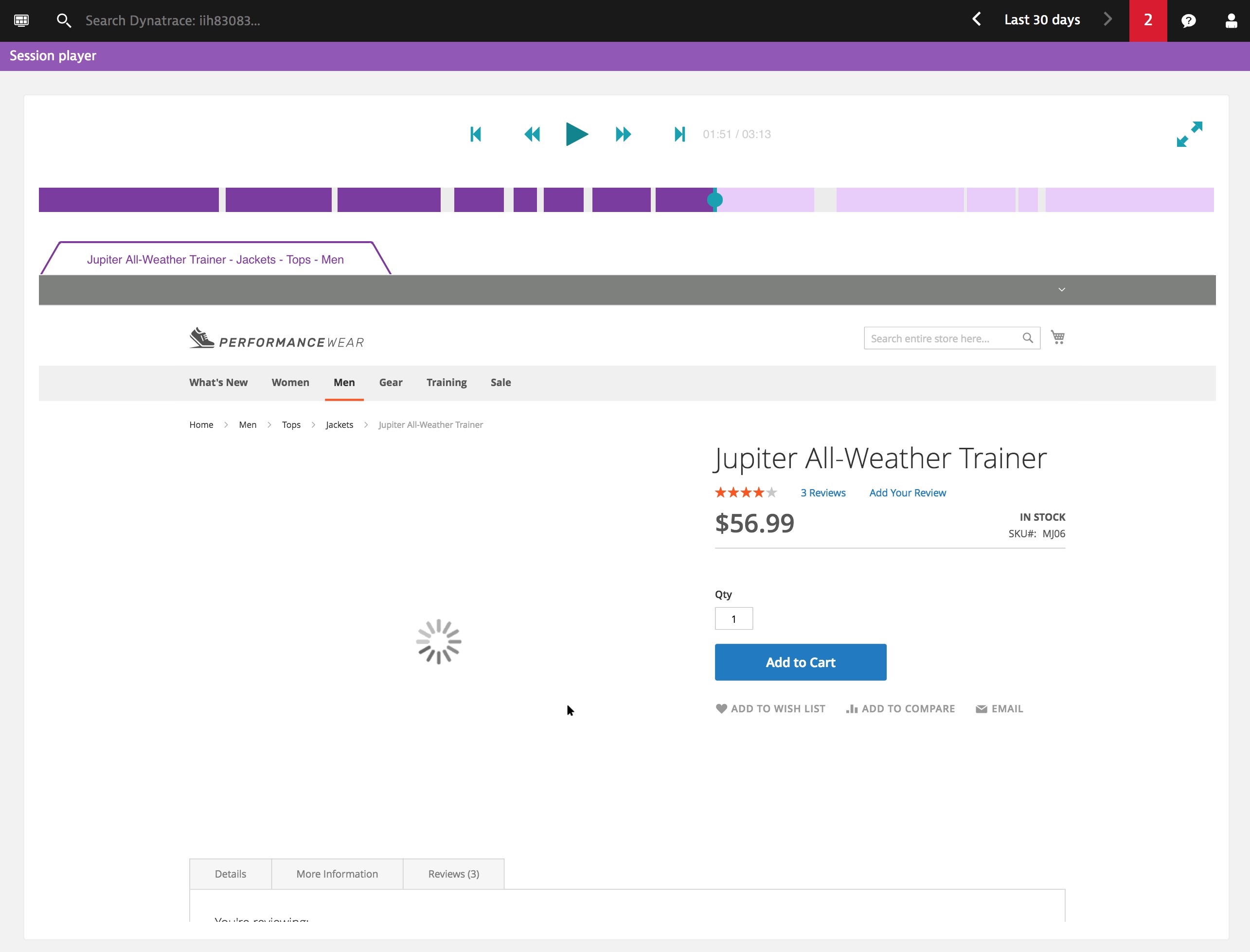Screen dimensions: 1250x952
Task: Open the Men menu
Action: coord(344,383)
